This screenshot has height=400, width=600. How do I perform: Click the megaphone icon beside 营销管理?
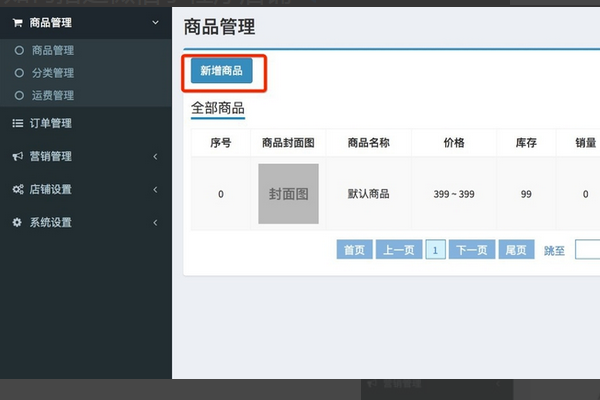click(17, 156)
